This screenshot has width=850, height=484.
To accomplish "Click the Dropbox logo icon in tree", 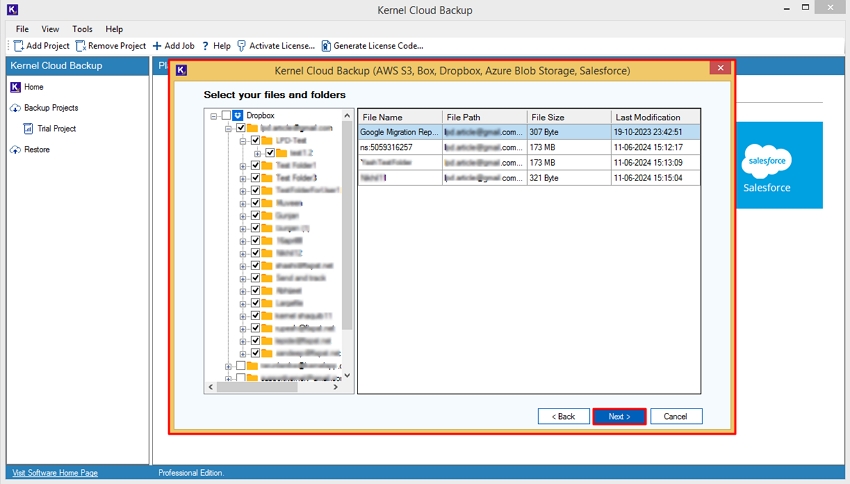I will (237, 115).
